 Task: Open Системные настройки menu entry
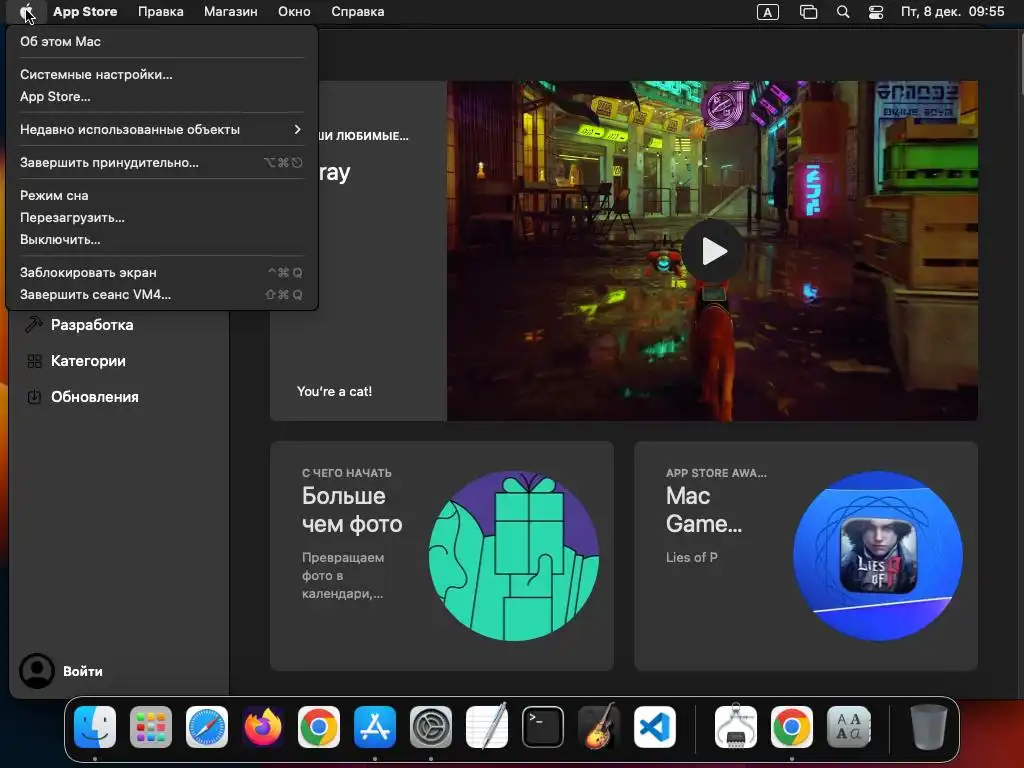(x=161, y=74)
